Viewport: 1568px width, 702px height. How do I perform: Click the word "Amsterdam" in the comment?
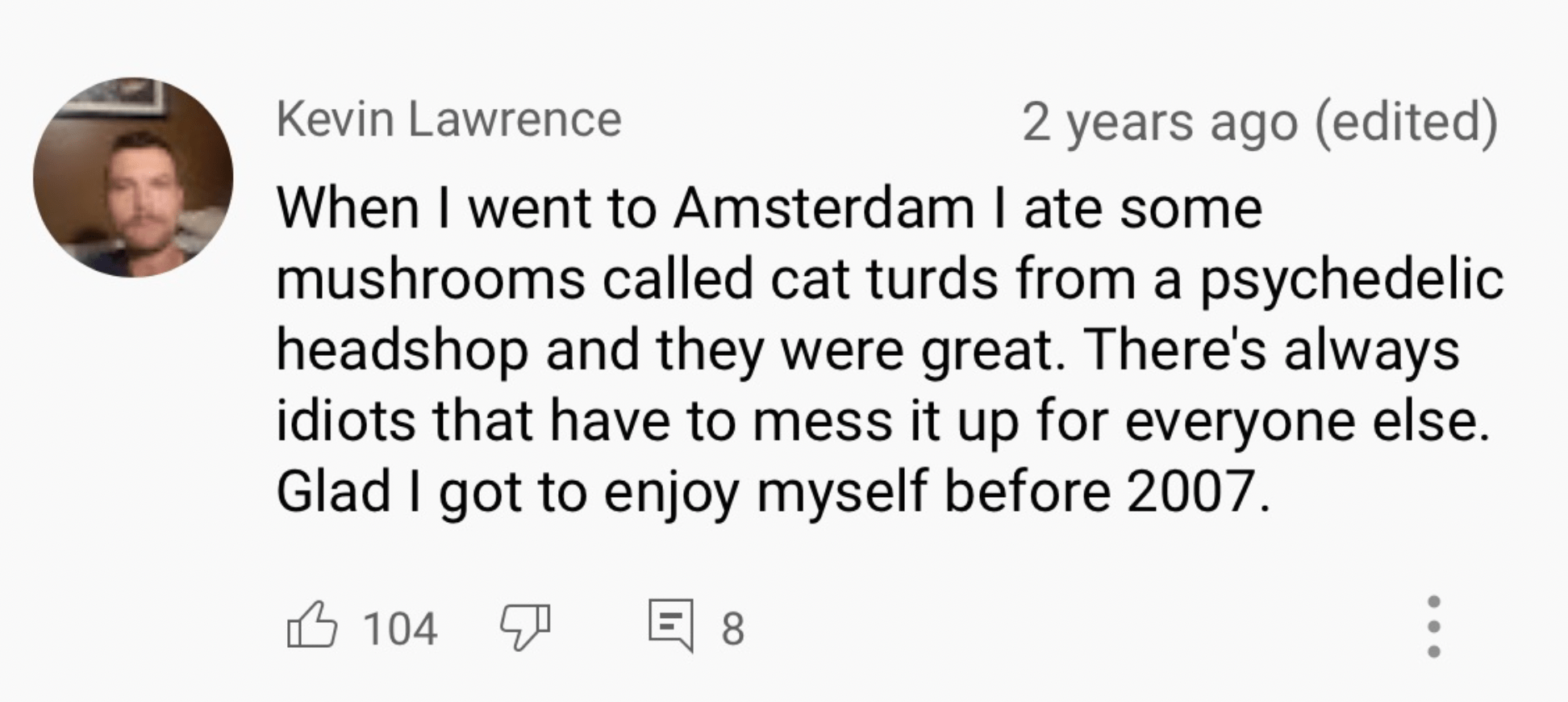pos(824,208)
